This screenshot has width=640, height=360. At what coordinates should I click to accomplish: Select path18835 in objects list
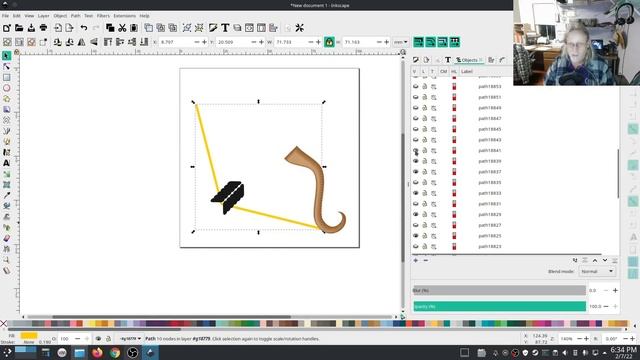pyautogui.click(x=489, y=182)
